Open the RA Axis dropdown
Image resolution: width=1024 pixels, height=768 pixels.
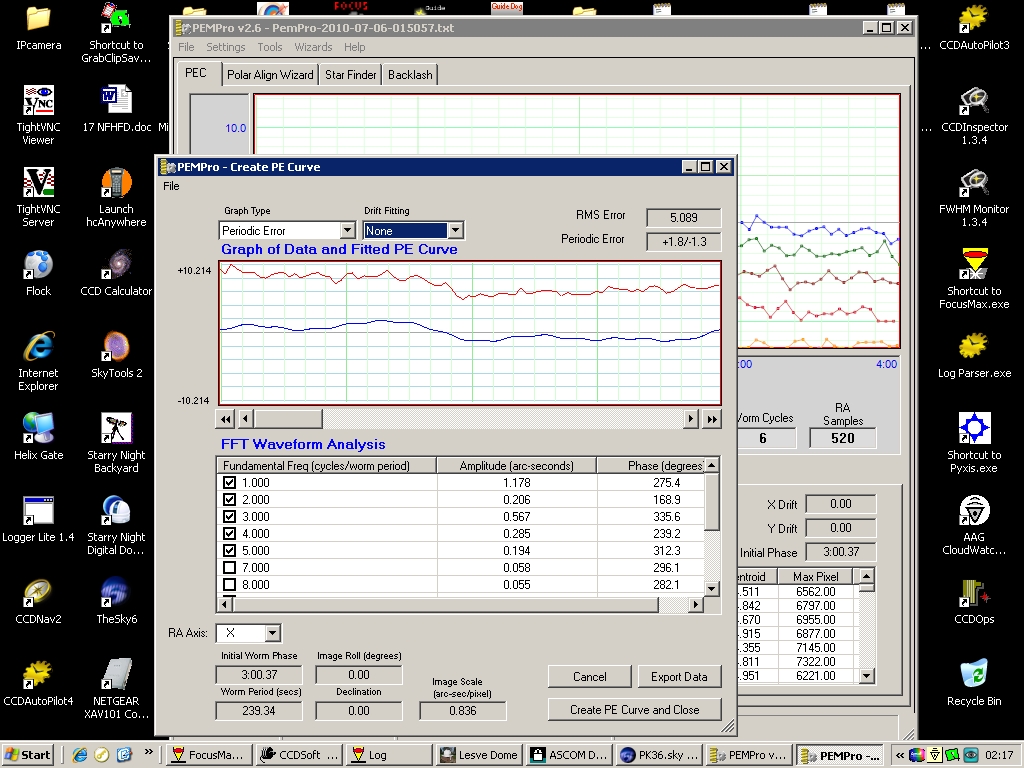[272, 633]
